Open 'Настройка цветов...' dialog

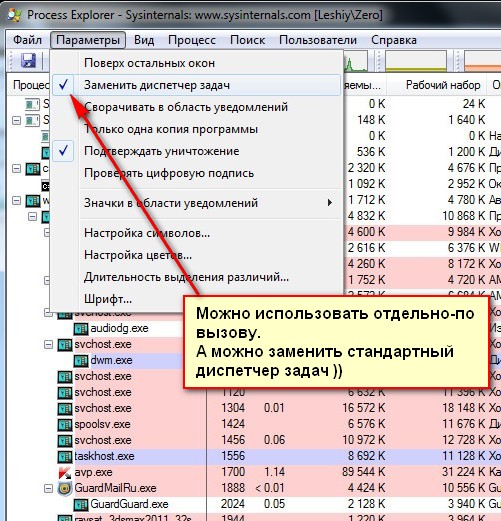pyautogui.click(x=197, y=255)
